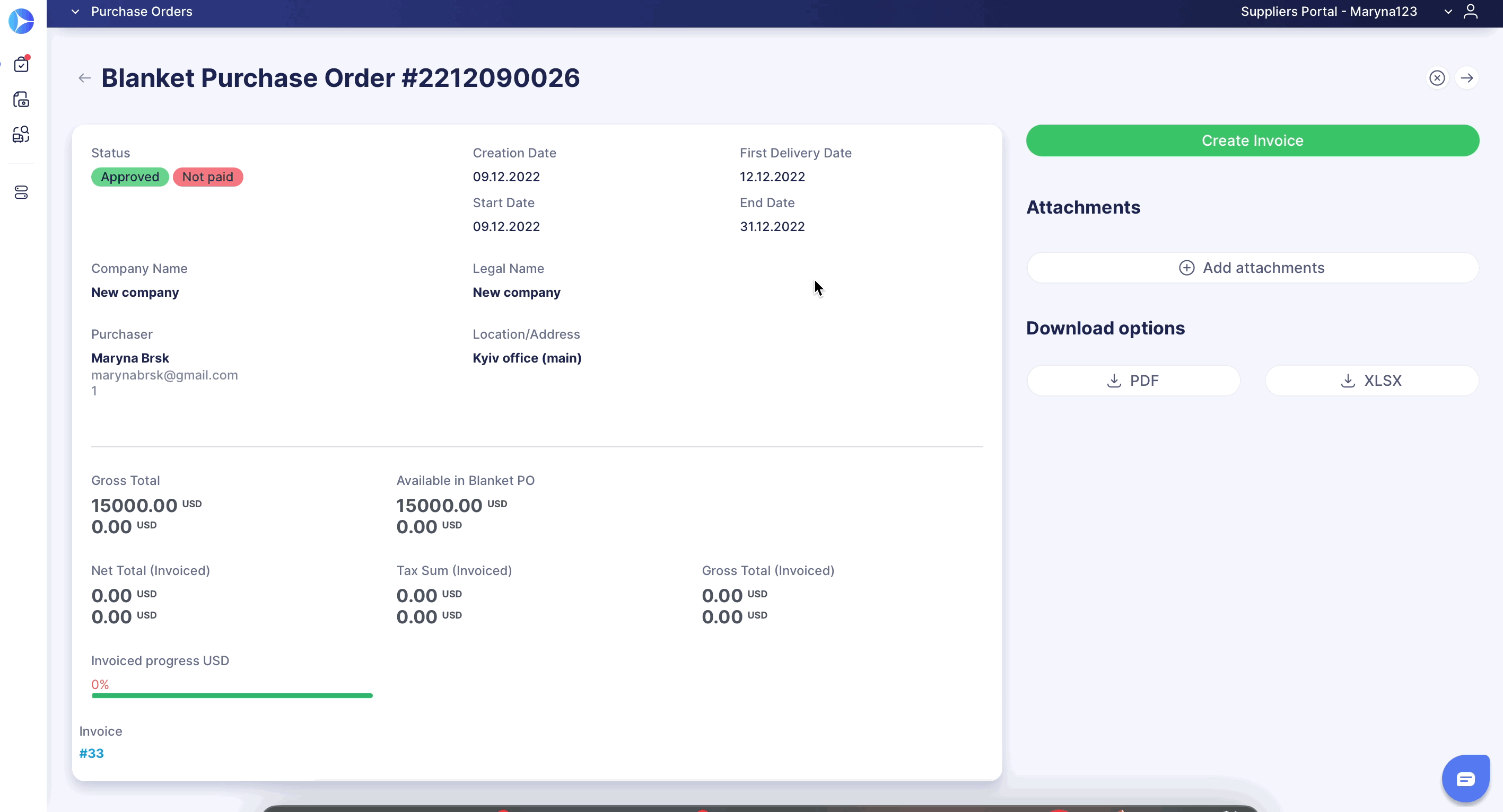This screenshot has height=812, width=1503.
Task: Click New company under Company Name
Action: pos(135,292)
